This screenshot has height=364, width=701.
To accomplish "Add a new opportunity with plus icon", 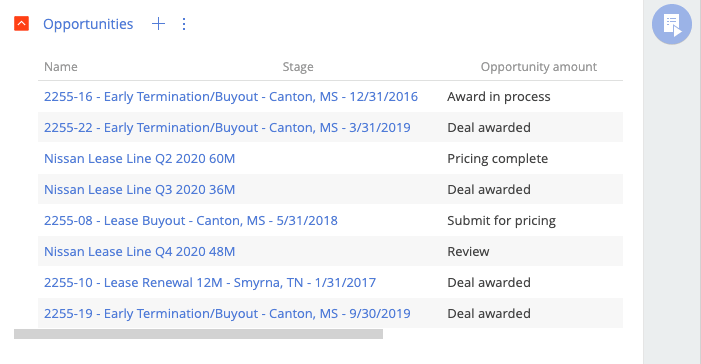I will coord(158,24).
